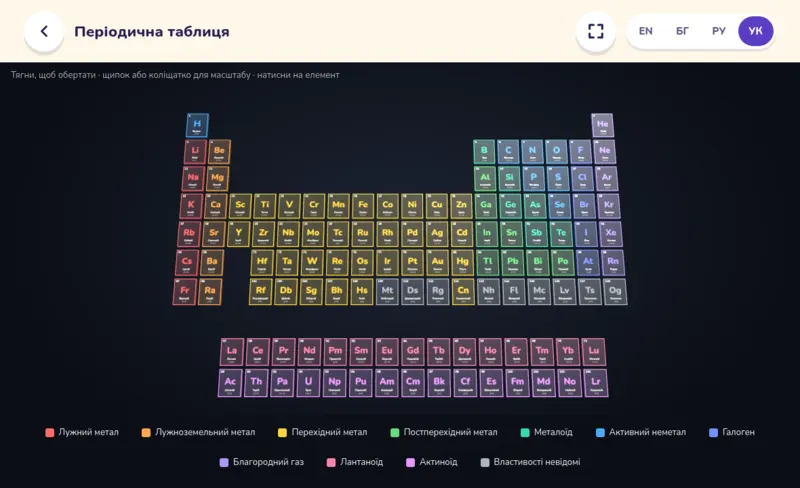
Task: Click the Oxygen (O) element
Action: [556, 152]
